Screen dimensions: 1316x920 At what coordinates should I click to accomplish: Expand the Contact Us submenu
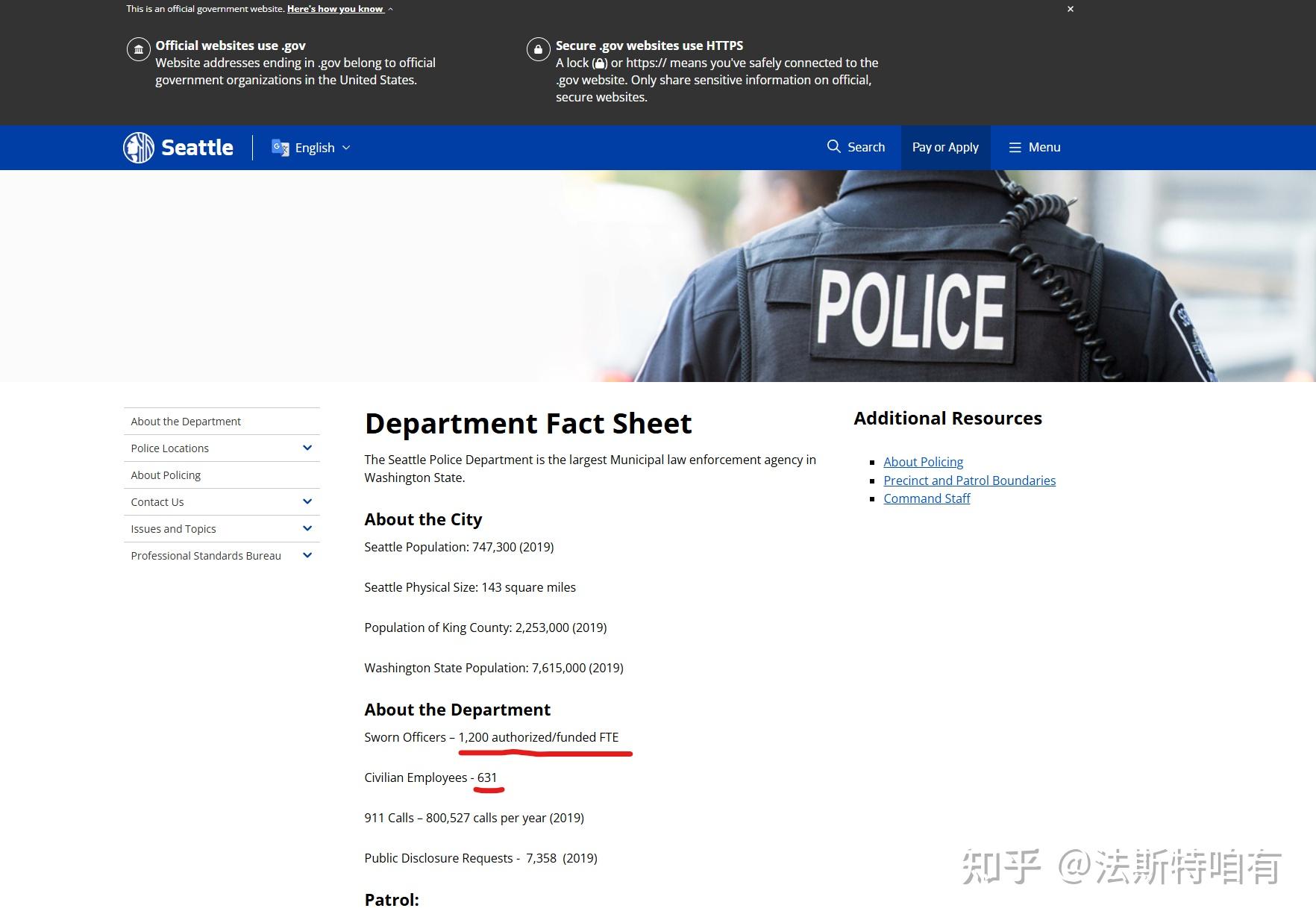pos(307,501)
